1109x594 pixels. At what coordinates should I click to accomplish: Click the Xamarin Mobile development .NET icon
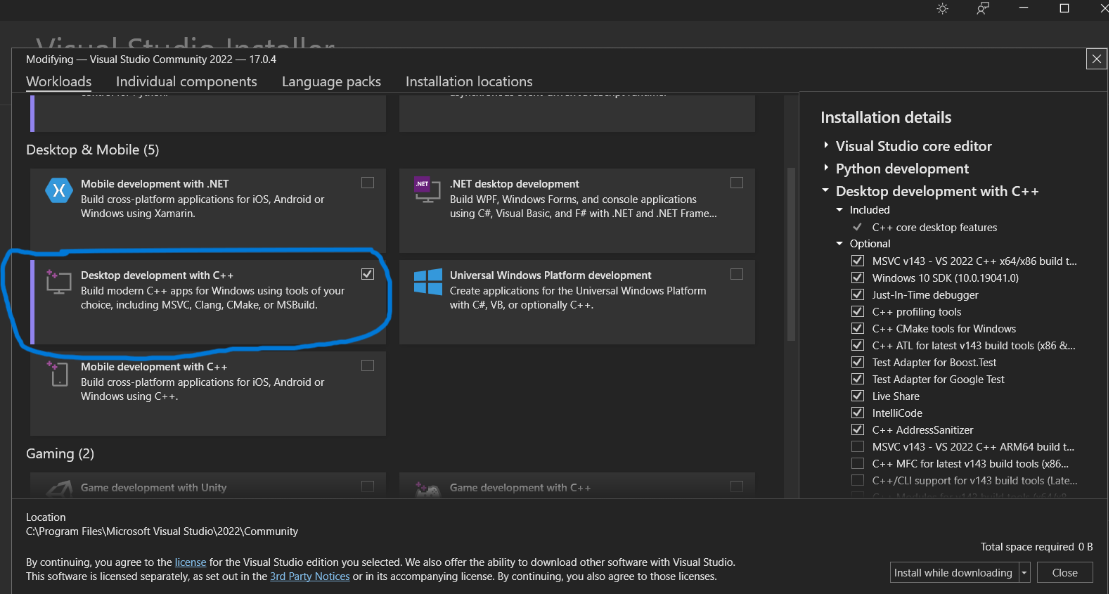[x=55, y=190]
